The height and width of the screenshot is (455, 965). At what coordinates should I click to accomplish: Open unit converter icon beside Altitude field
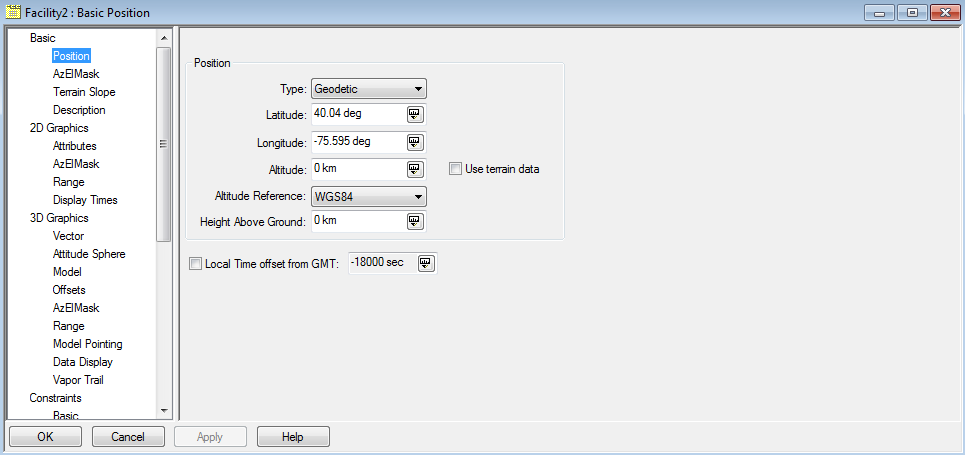coord(415,169)
